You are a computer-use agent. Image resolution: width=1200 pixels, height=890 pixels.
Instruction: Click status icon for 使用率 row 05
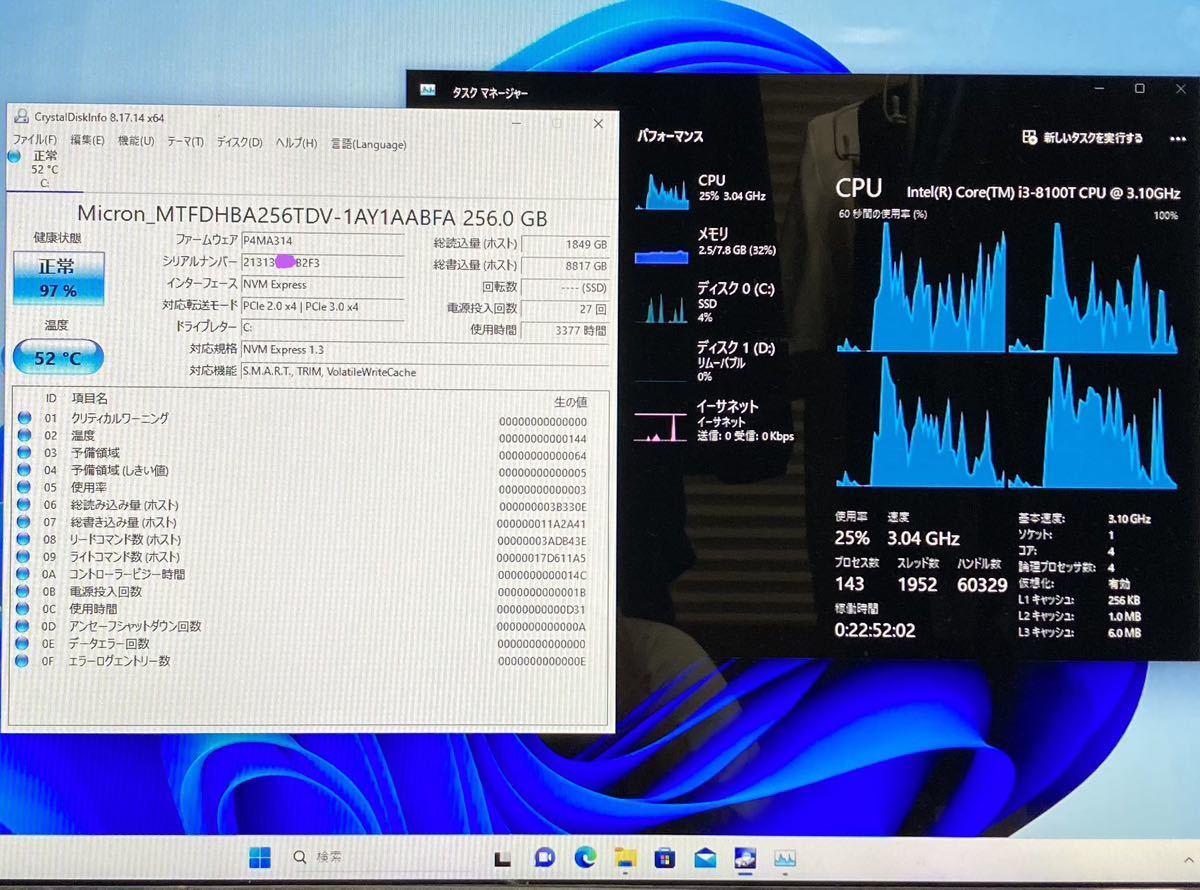pos(24,487)
